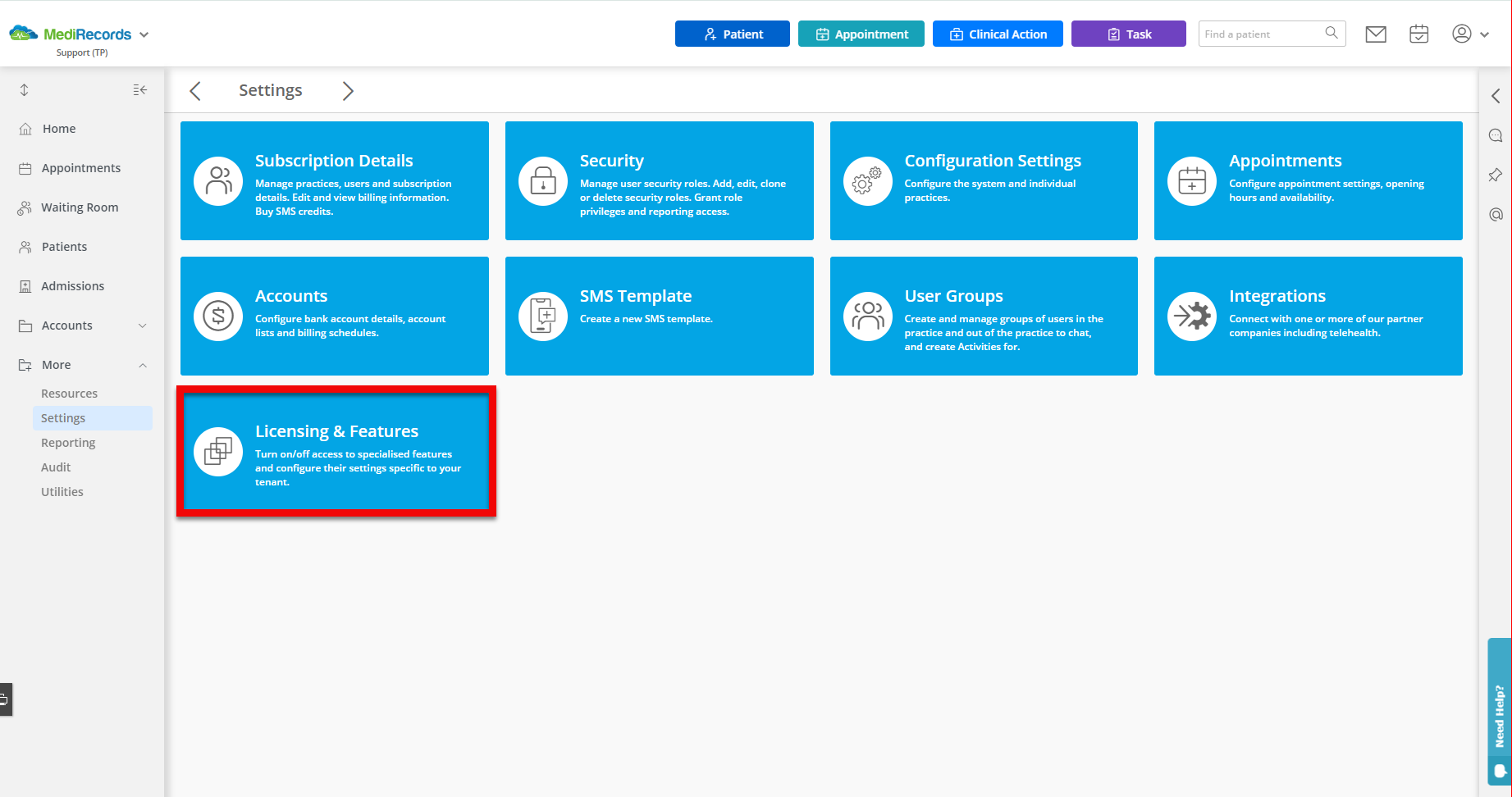Open the MediRecords practice switcher dropdown
The image size is (1512, 797).
(x=144, y=34)
